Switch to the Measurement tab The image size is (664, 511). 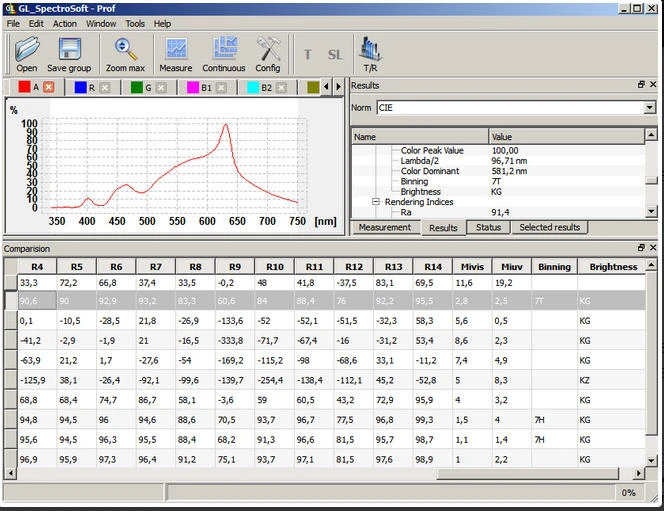(x=385, y=228)
